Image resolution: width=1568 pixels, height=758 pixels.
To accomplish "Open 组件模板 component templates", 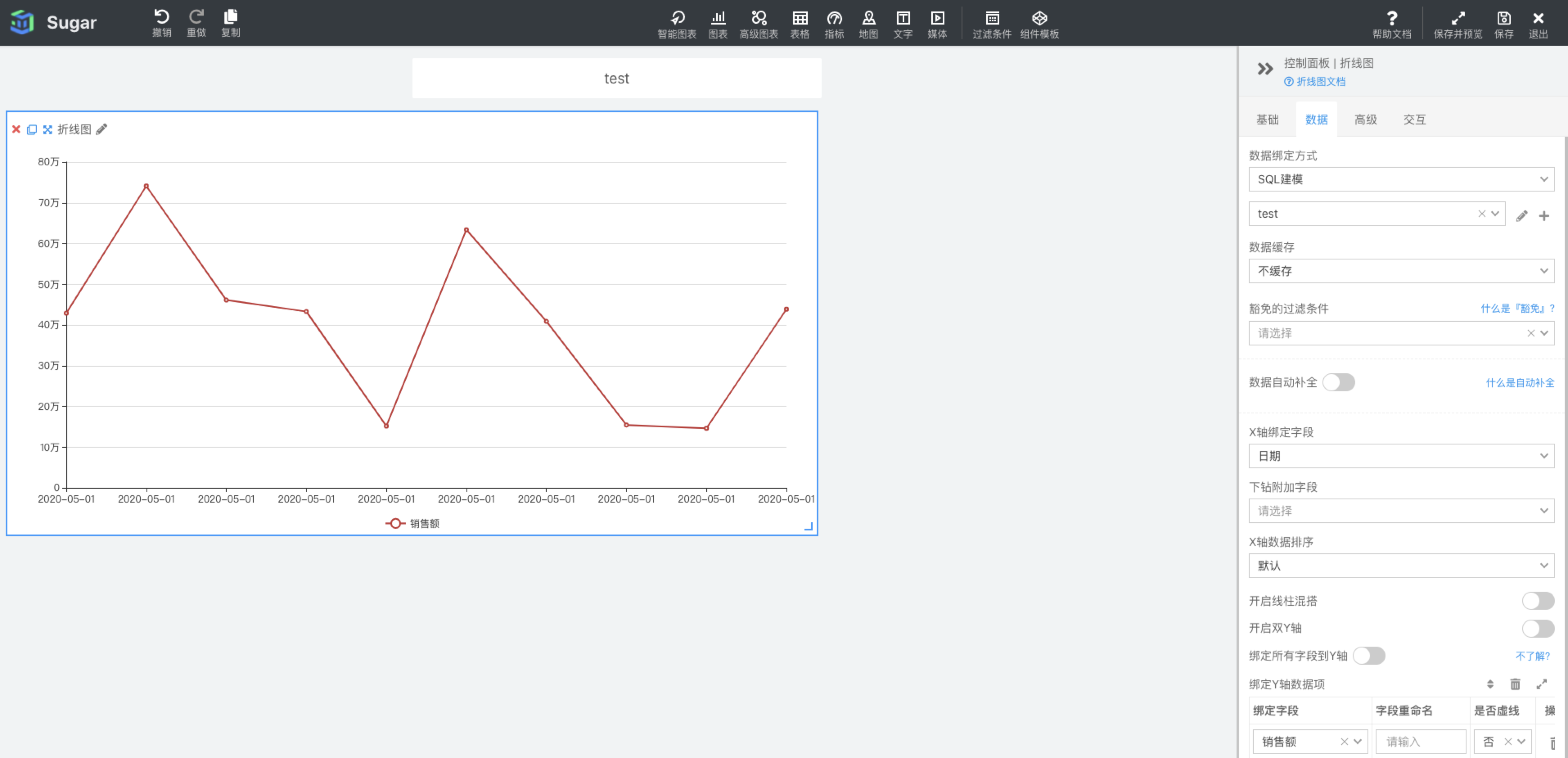I will [x=1040, y=25].
